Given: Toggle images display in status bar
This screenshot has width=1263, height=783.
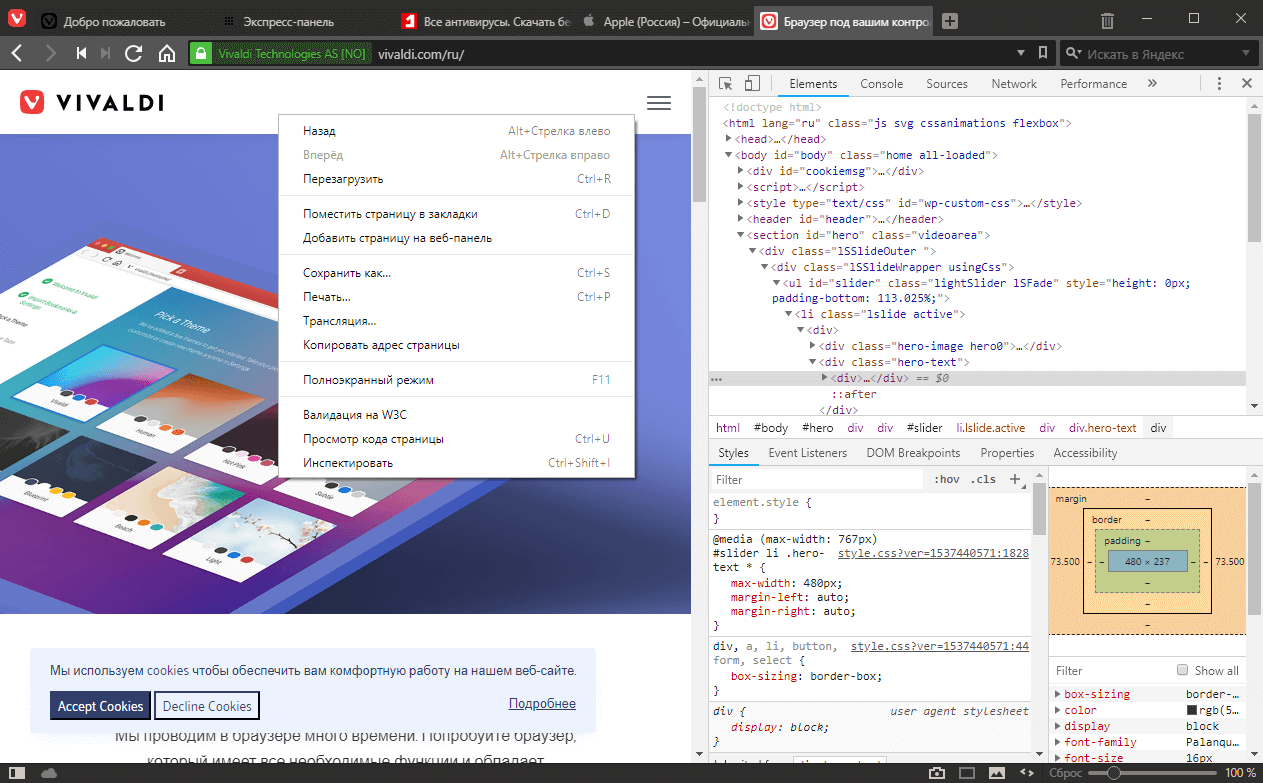Looking at the screenshot, I should (x=998, y=772).
